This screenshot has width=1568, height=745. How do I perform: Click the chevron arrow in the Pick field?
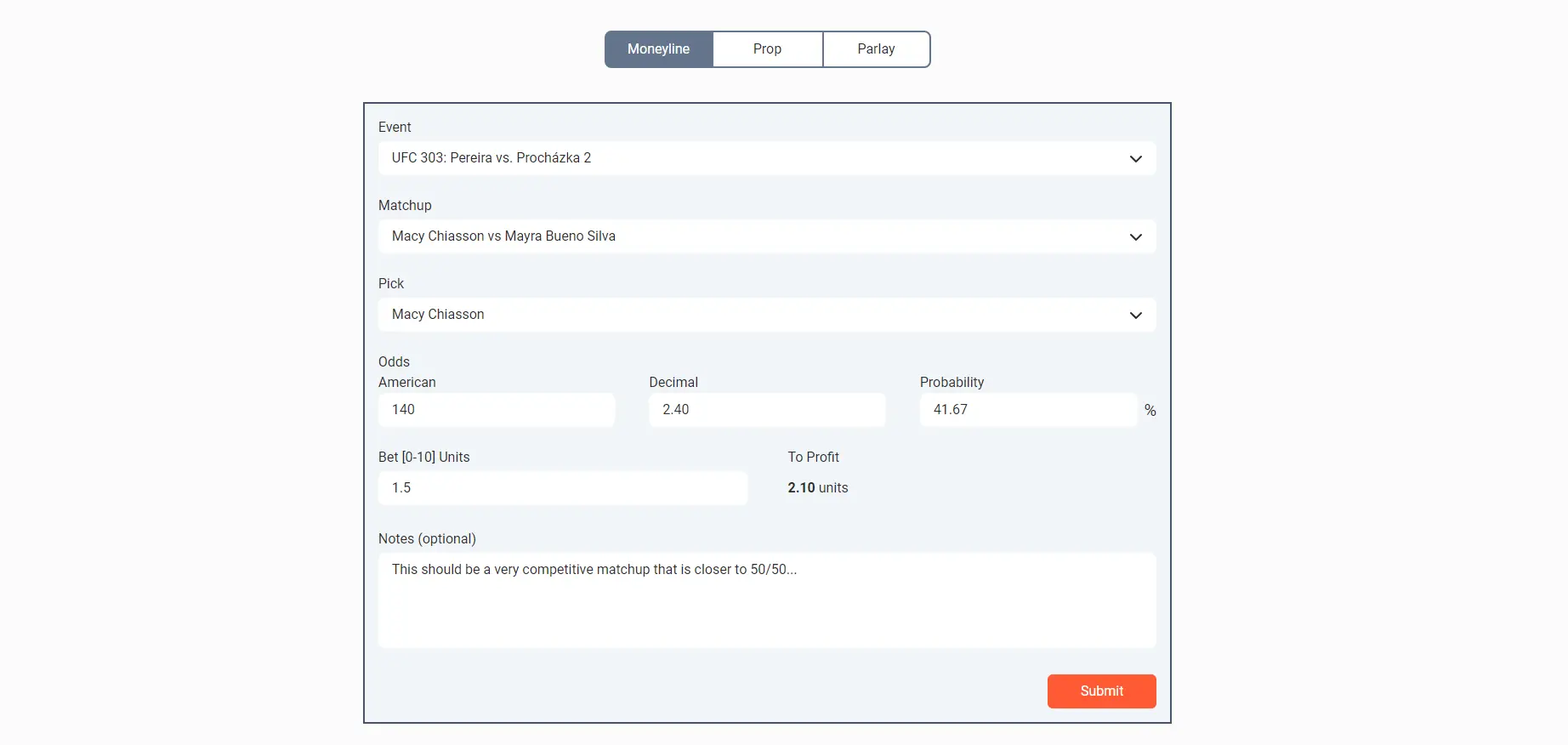point(1135,316)
